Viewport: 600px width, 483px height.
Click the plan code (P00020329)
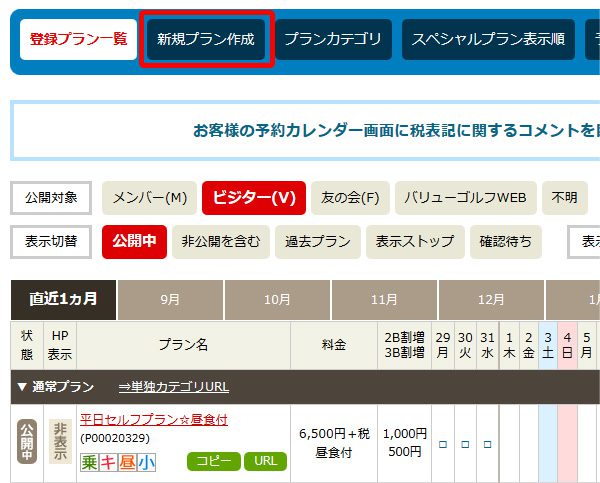pyautogui.click(x=115, y=438)
